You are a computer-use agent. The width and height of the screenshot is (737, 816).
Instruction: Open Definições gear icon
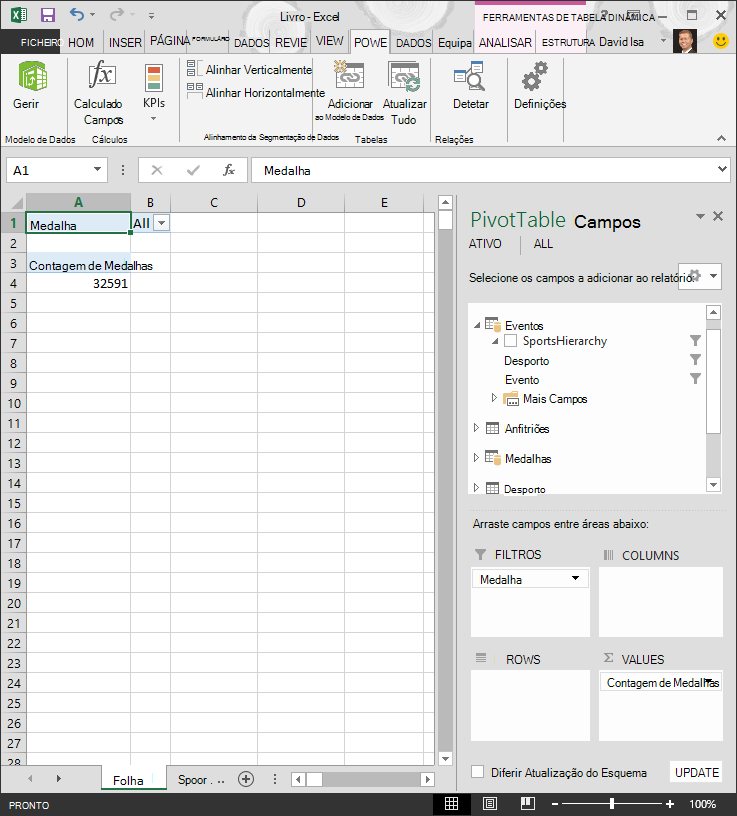(x=535, y=76)
